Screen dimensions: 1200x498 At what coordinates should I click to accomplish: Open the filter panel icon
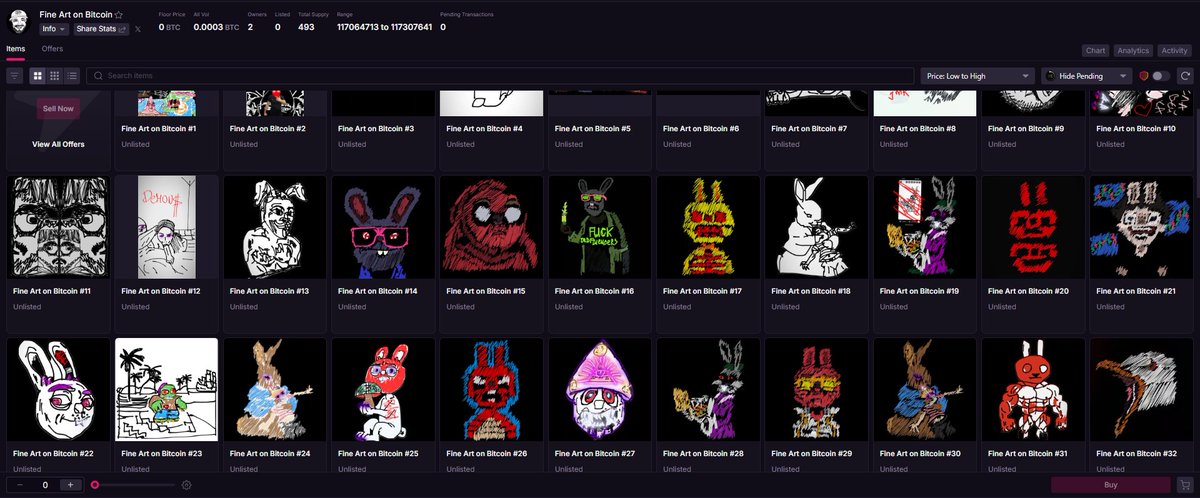[15, 75]
